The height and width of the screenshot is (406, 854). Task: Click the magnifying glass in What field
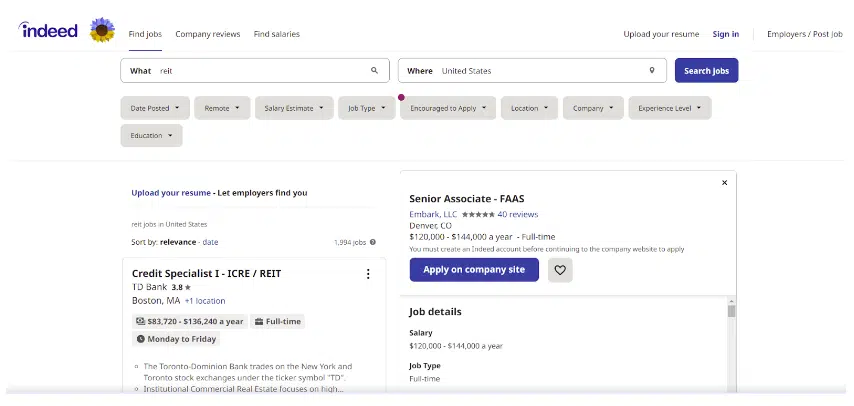coord(375,71)
